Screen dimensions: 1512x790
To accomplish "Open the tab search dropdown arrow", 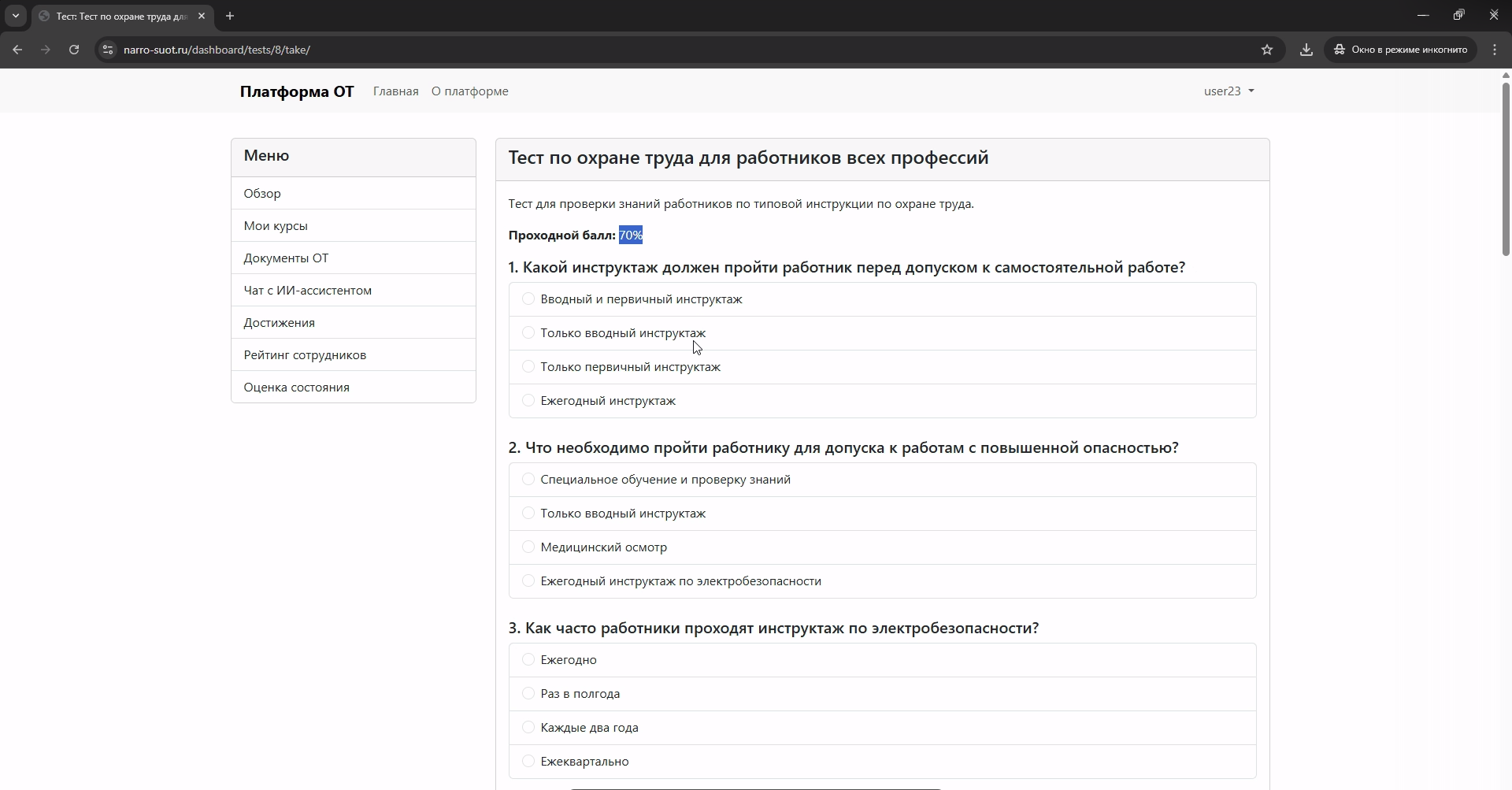I will (x=16, y=16).
